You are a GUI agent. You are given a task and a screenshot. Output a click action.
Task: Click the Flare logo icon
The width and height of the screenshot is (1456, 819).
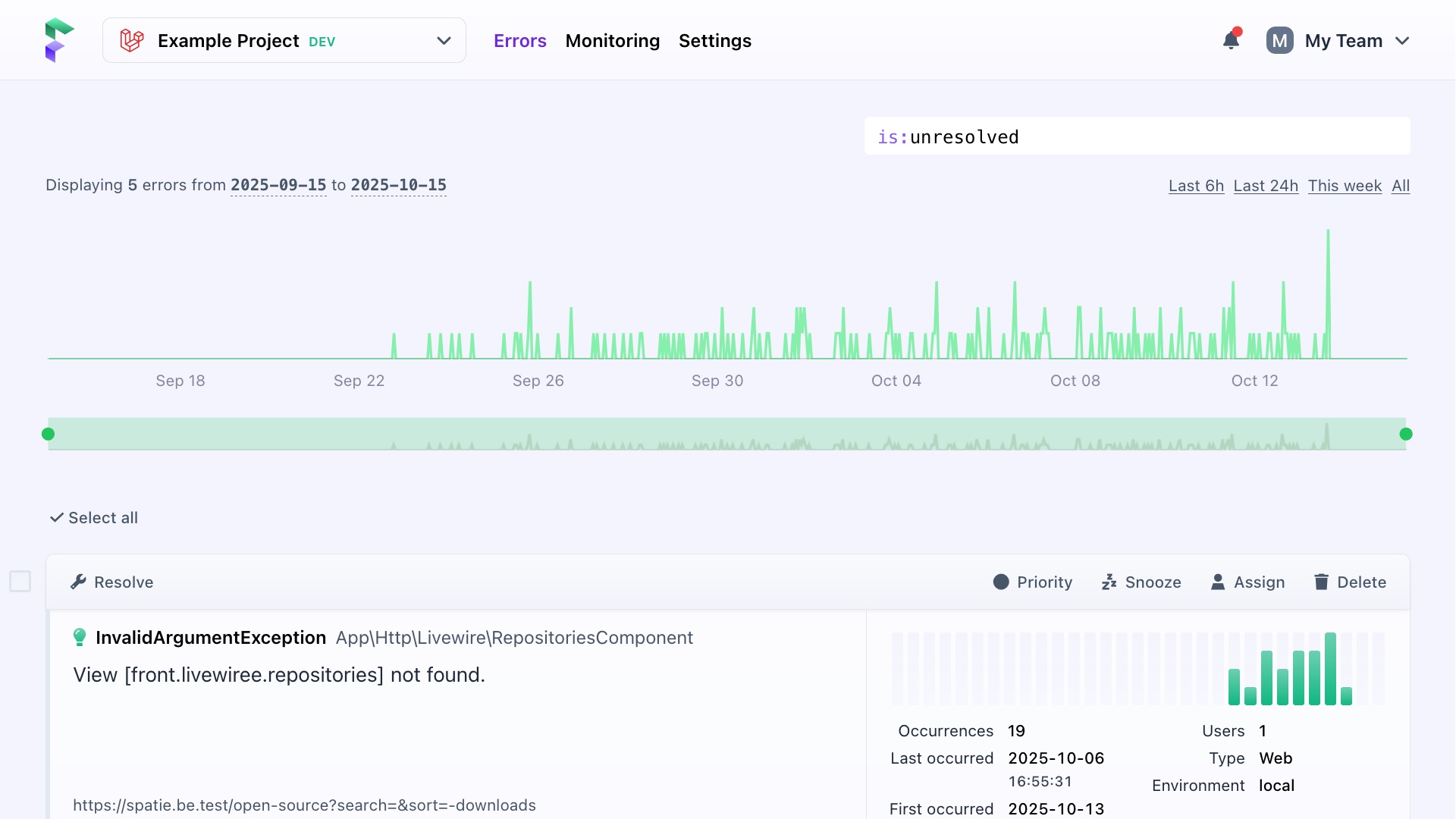[58, 40]
